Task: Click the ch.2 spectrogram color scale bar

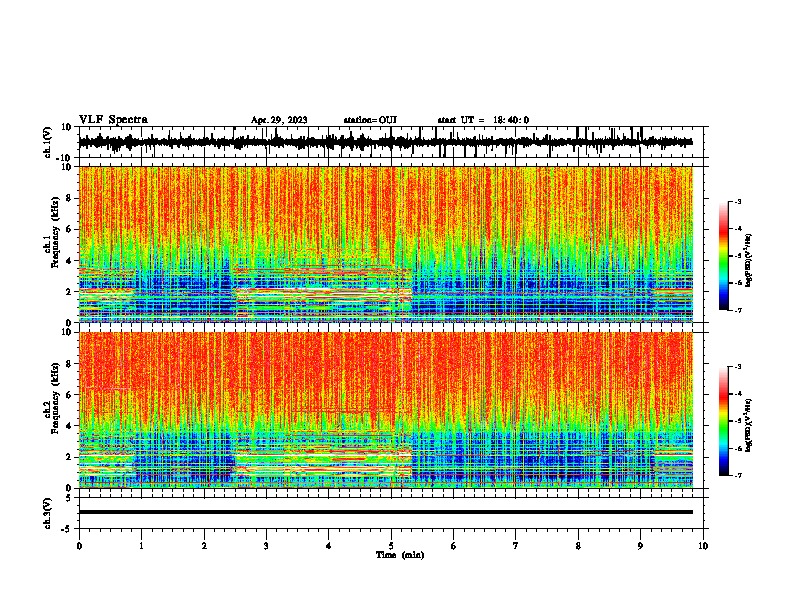Action: pos(724,421)
